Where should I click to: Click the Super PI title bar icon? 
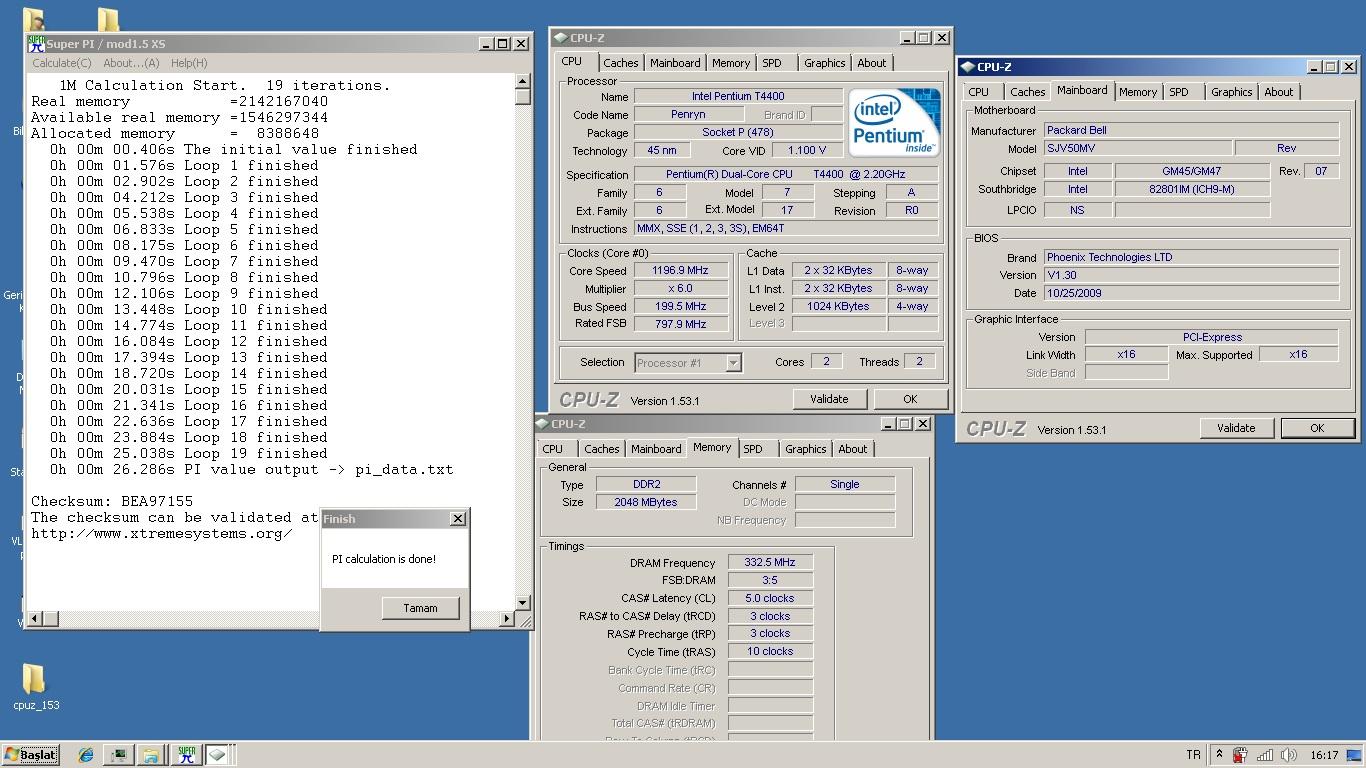37,44
